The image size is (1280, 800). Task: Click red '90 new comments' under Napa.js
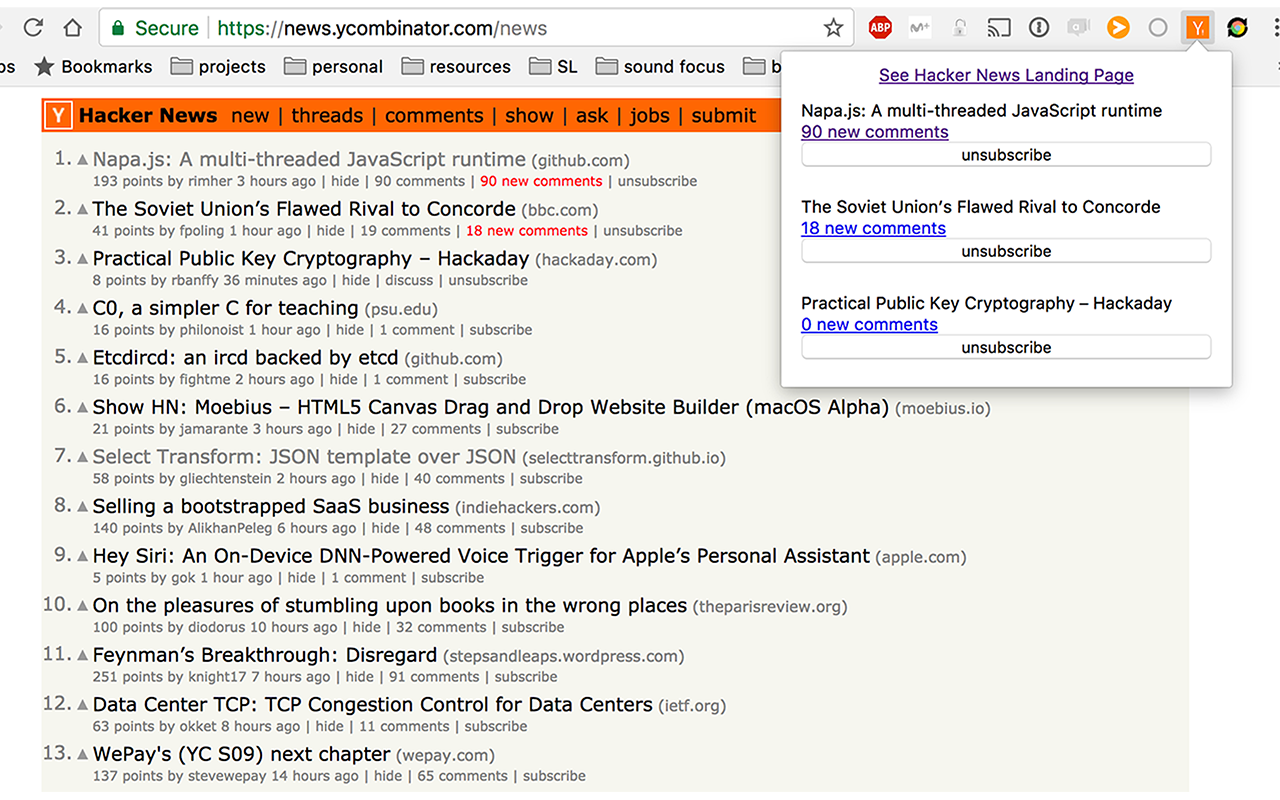click(x=541, y=181)
